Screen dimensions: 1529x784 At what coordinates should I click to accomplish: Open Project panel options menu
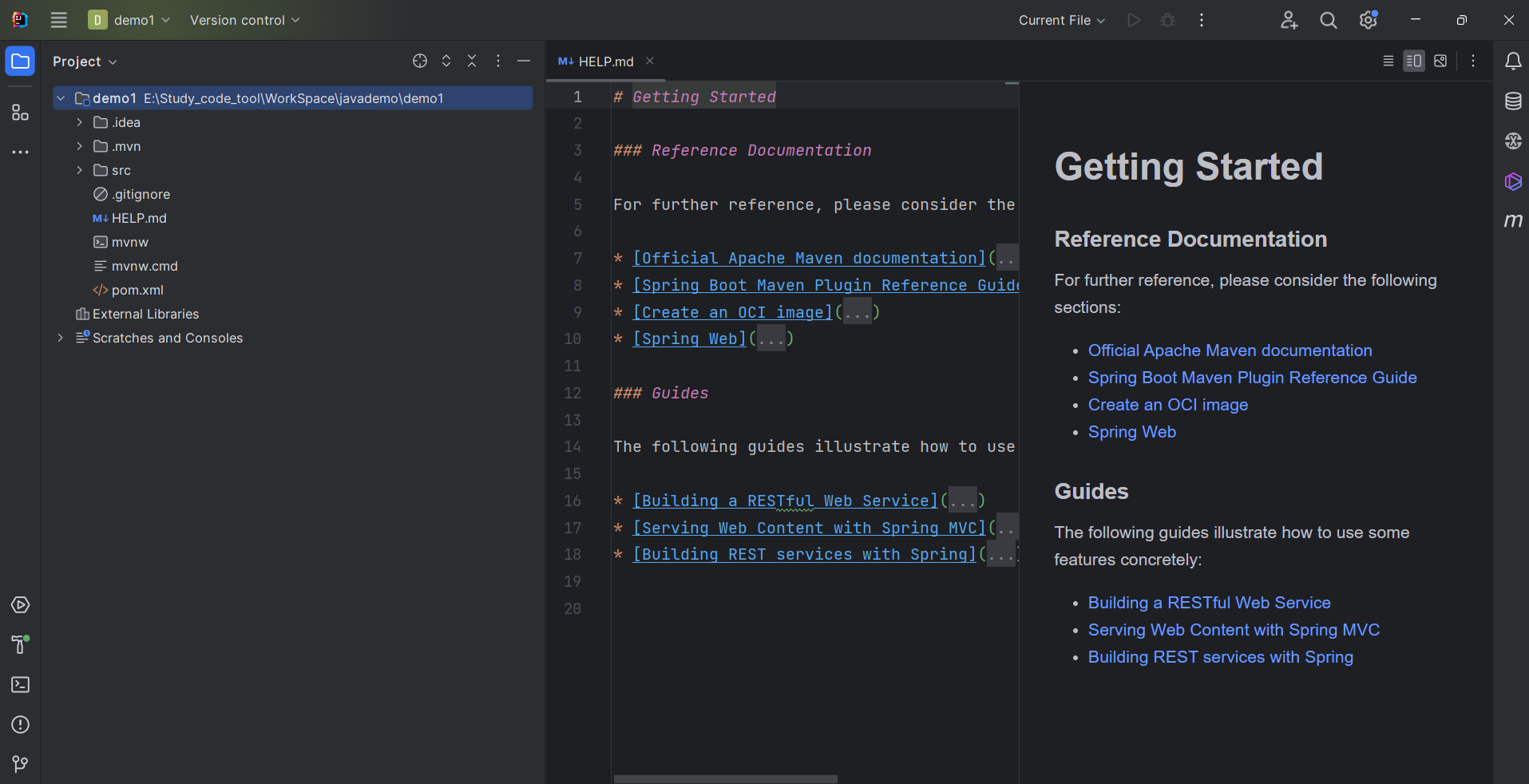(498, 61)
